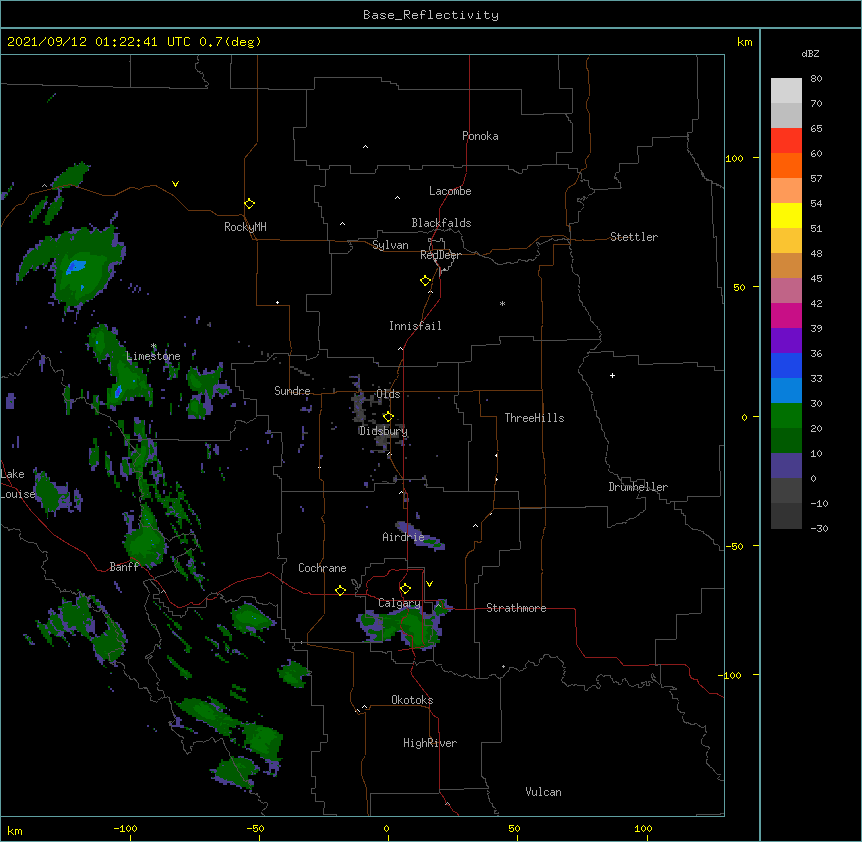862x842 pixels.
Task: Click the yellow marker south of RedDeer
Action: (425, 281)
